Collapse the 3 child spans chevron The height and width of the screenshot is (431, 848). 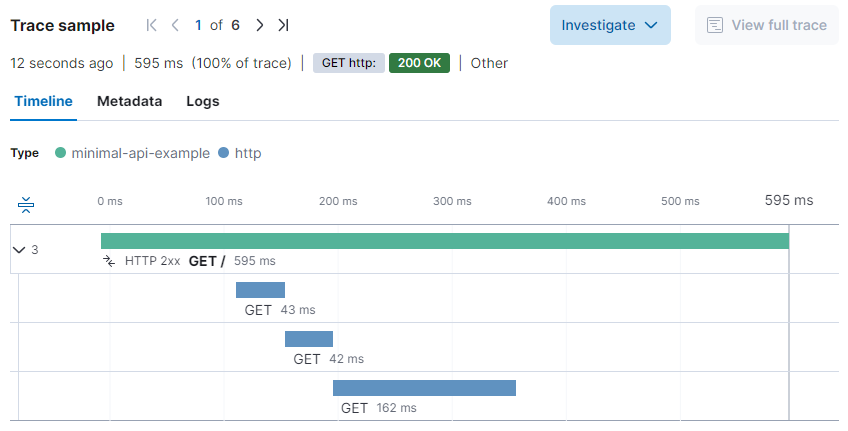point(19,249)
